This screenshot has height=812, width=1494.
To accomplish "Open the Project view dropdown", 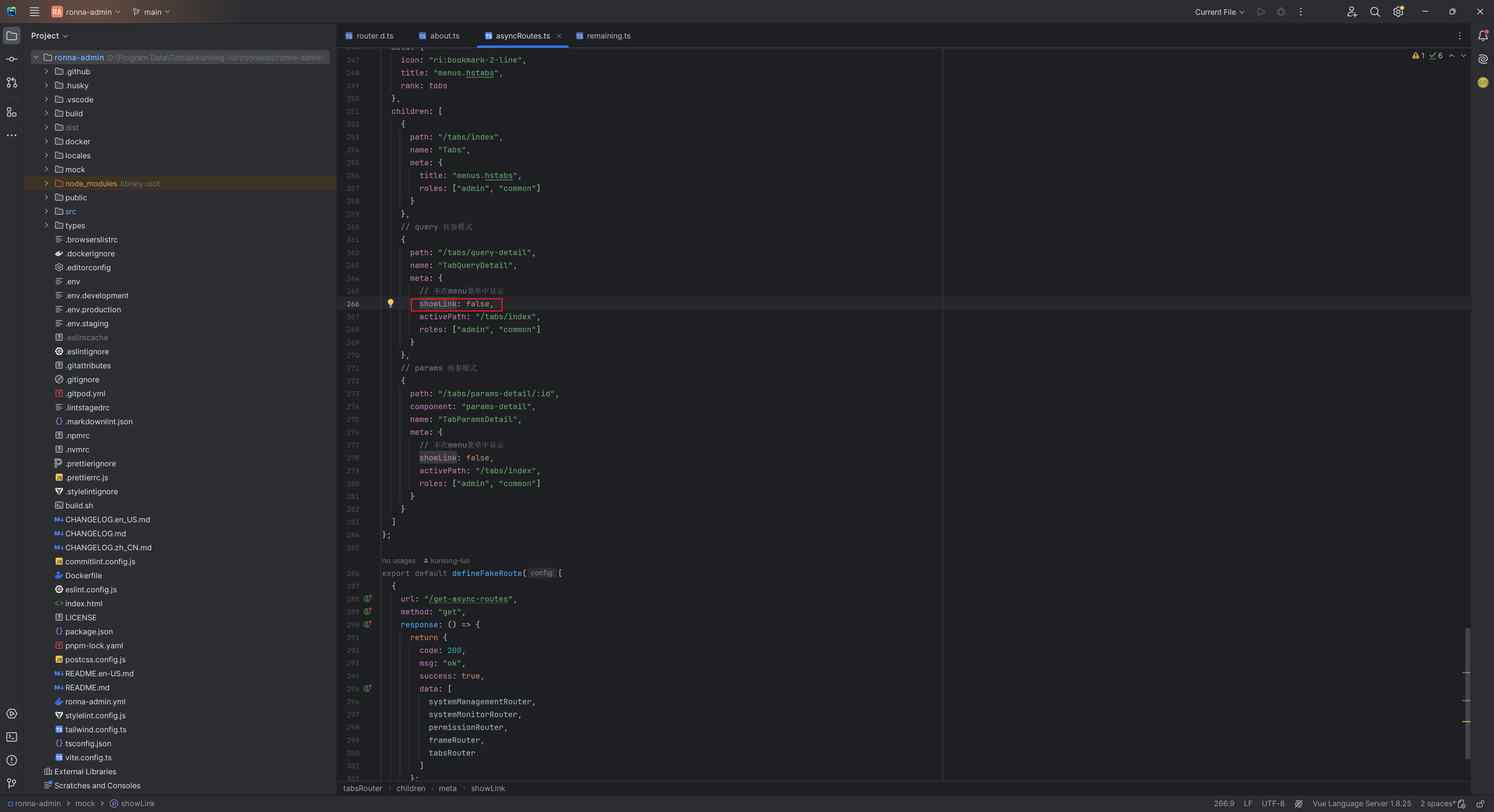I will point(49,36).
